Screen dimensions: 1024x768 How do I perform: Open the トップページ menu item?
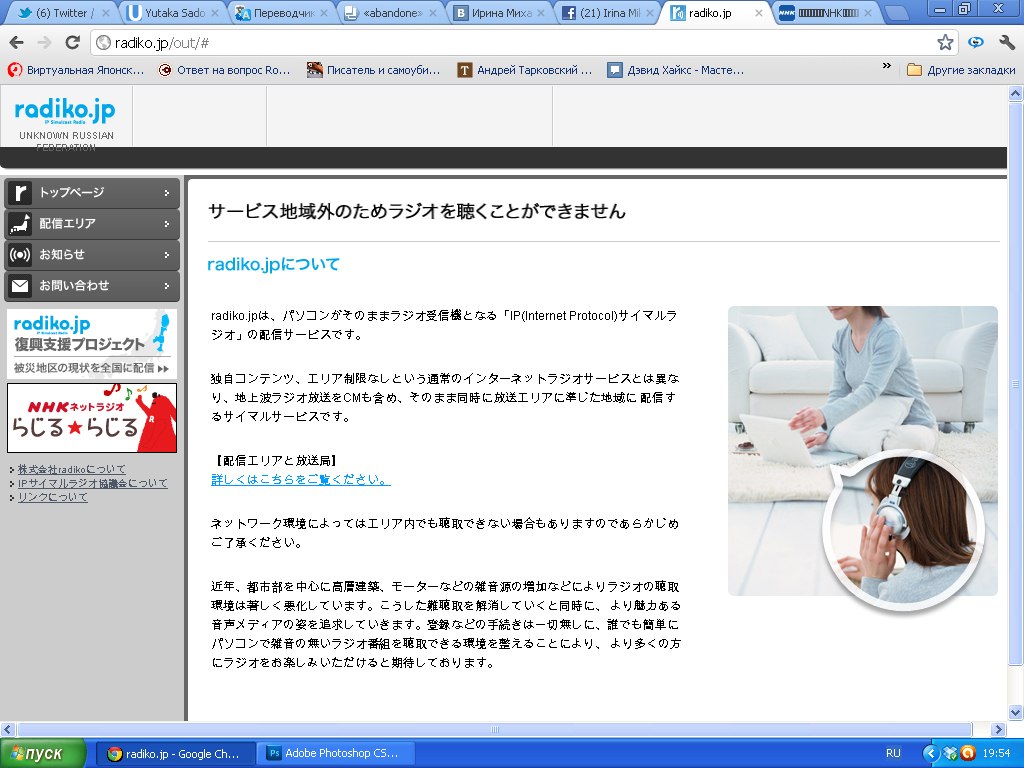(92, 193)
